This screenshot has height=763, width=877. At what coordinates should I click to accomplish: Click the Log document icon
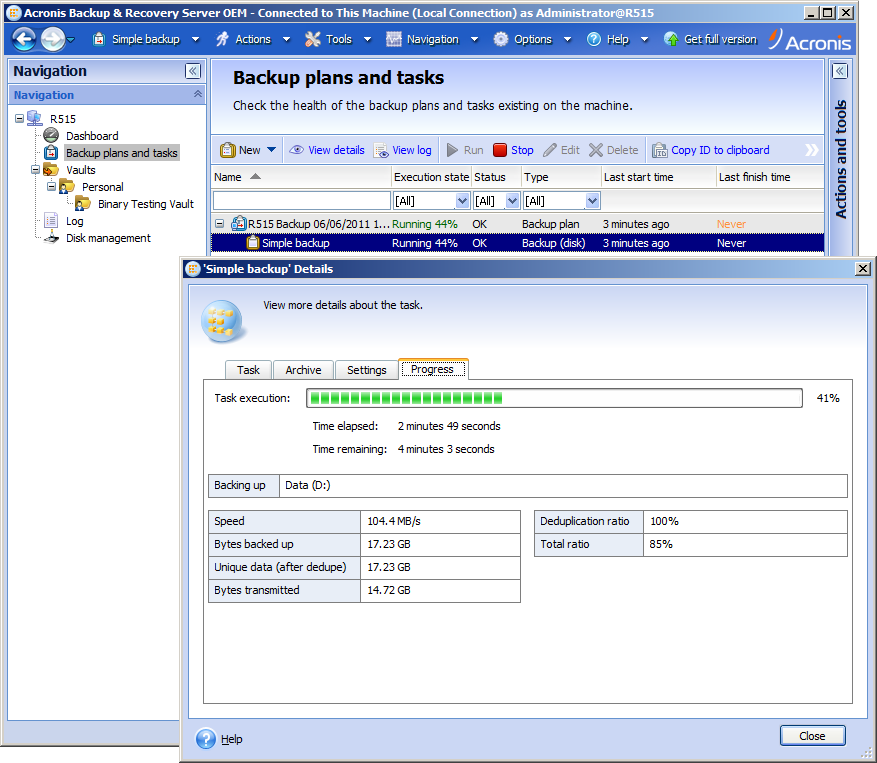point(51,220)
